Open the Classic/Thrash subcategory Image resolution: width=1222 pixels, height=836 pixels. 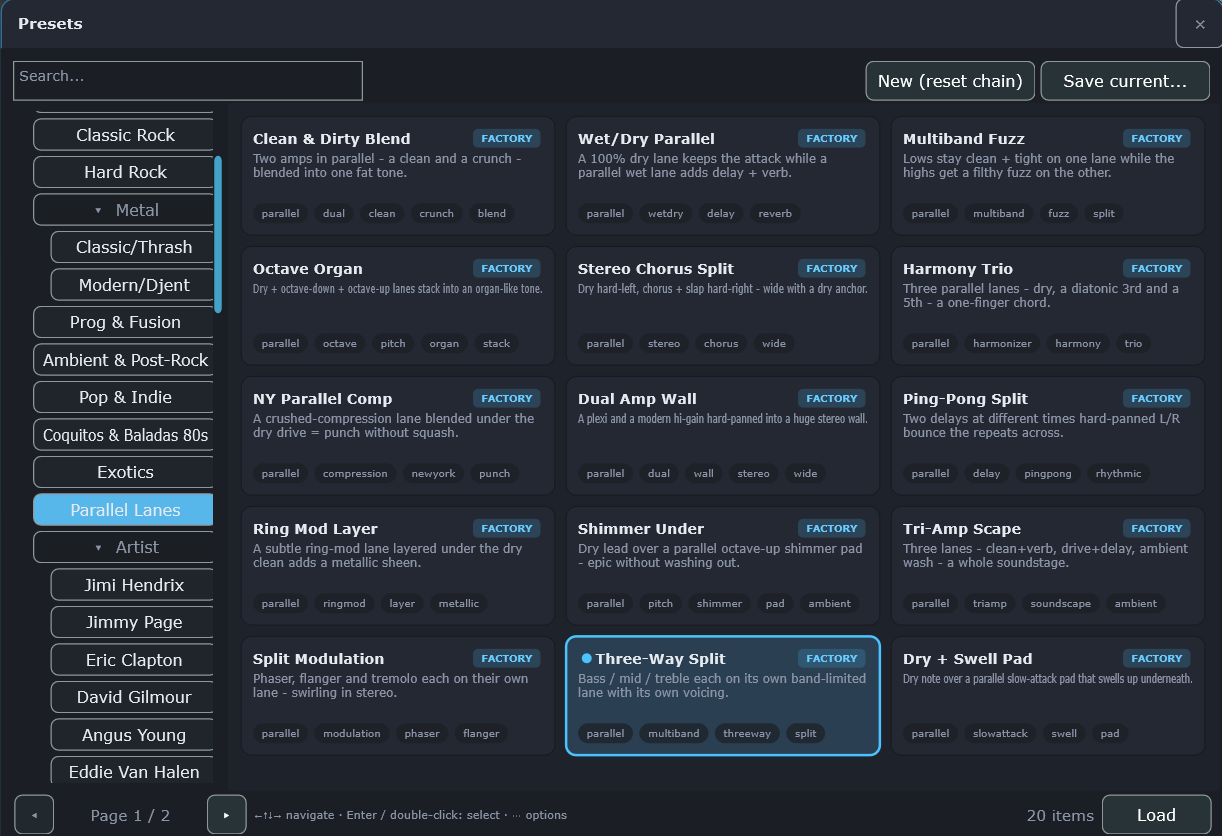(x=134, y=247)
